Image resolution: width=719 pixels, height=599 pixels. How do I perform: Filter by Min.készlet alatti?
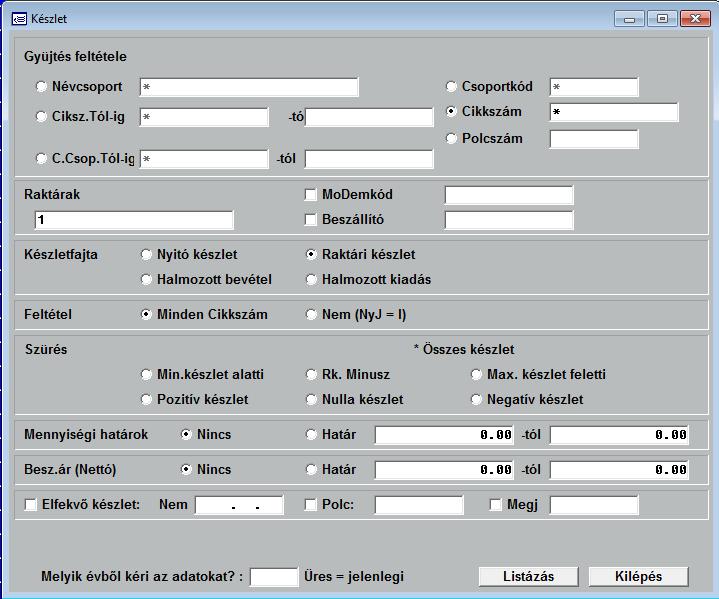(x=146, y=375)
